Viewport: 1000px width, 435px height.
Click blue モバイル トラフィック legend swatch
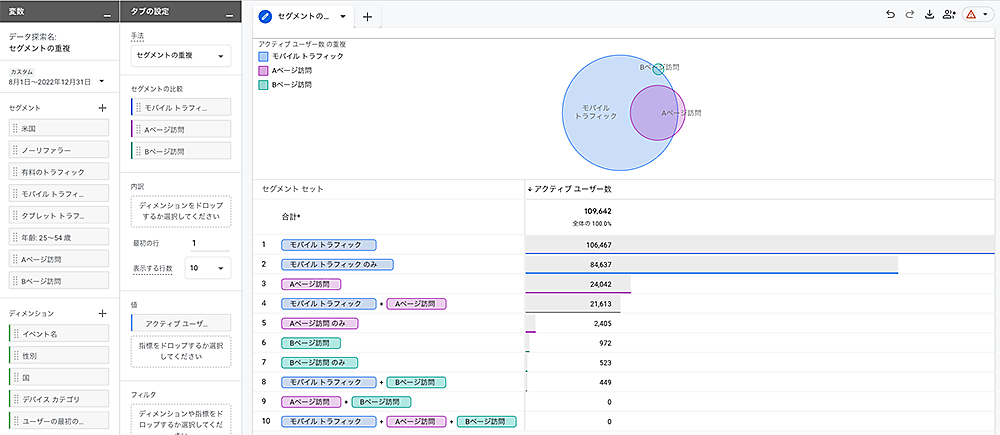click(x=263, y=57)
